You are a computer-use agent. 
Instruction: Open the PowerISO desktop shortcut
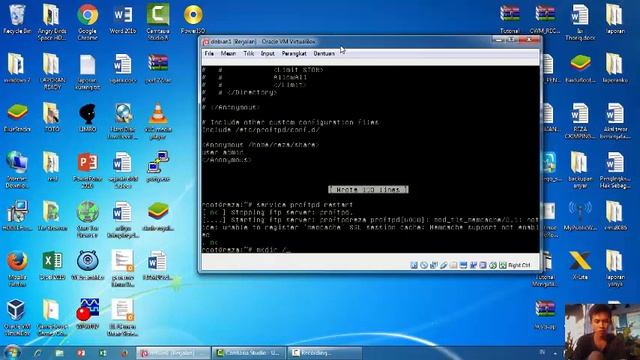[193, 19]
